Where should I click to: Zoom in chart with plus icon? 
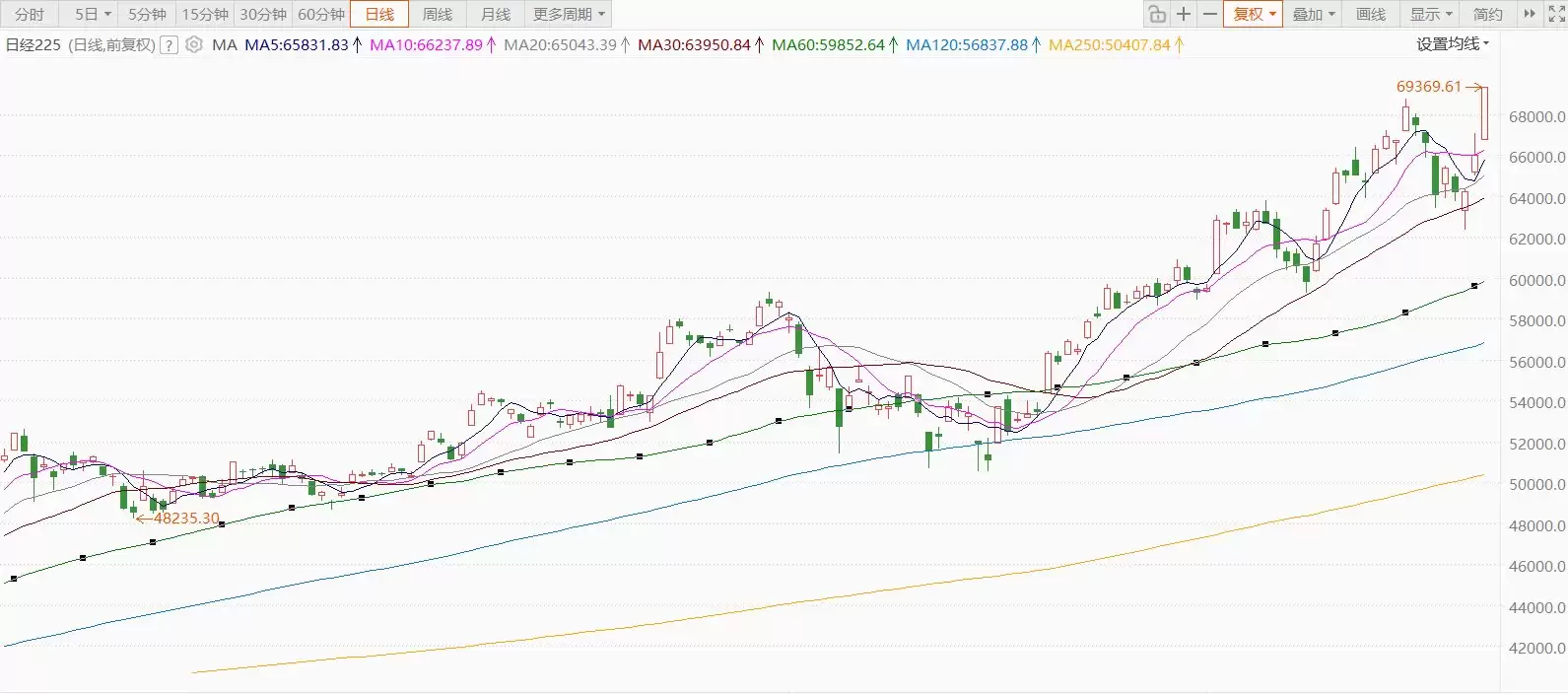tap(1184, 14)
